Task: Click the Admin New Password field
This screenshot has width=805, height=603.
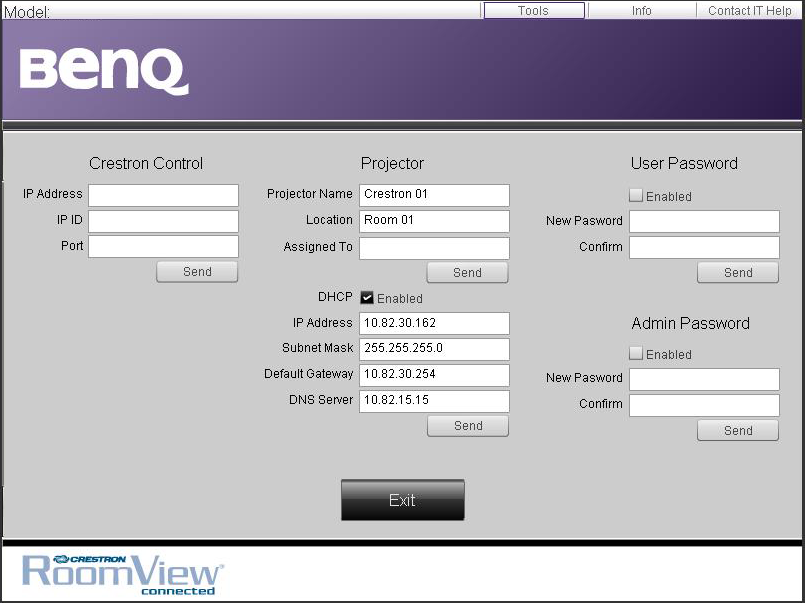Action: pos(704,379)
